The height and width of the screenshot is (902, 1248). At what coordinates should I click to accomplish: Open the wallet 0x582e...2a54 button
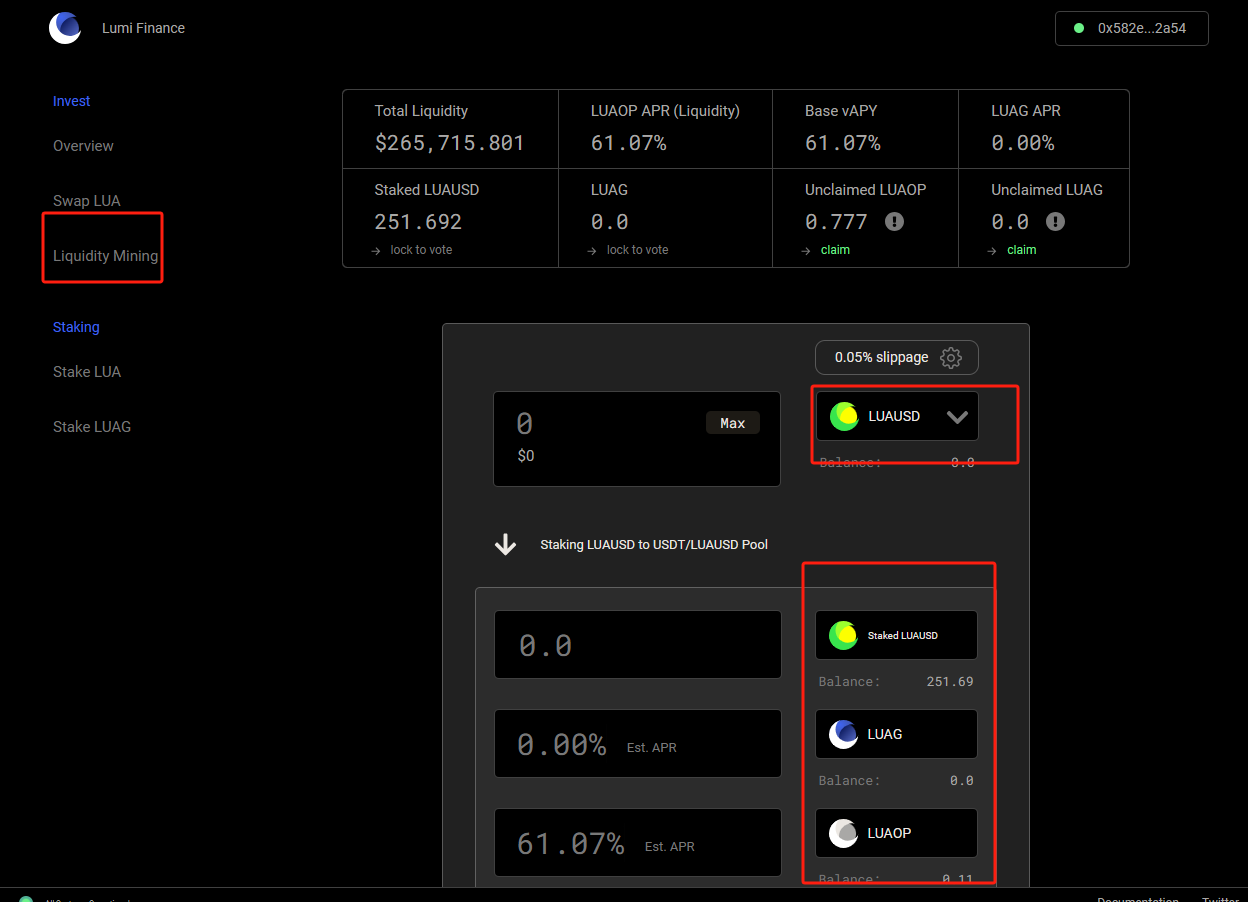point(1132,28)
